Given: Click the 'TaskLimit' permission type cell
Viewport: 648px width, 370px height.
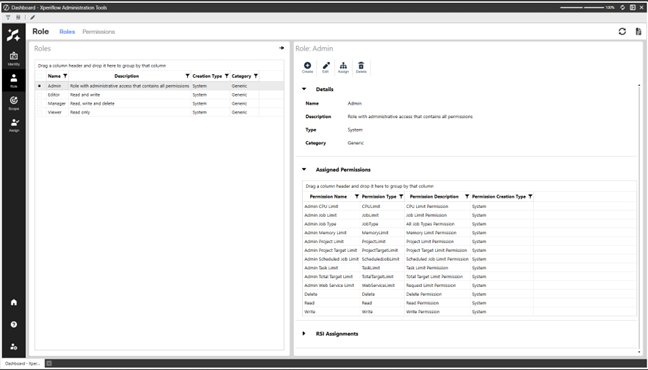Looking at the screenshot, I should (382, 268).
